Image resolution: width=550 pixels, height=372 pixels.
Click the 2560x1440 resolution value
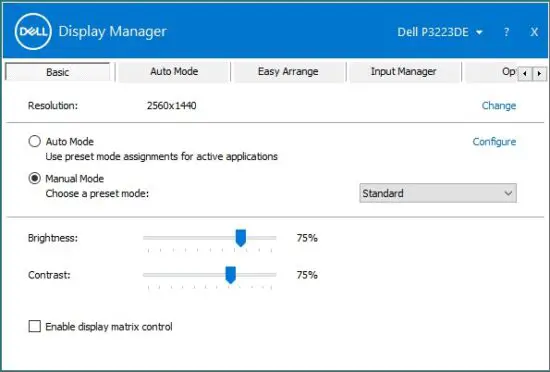point(172,106)
